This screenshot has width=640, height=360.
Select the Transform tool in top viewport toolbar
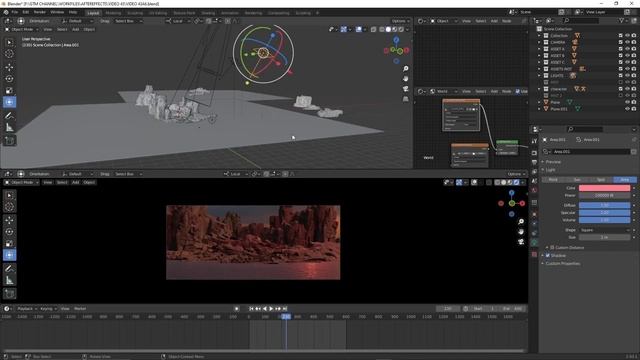(9, 102)
